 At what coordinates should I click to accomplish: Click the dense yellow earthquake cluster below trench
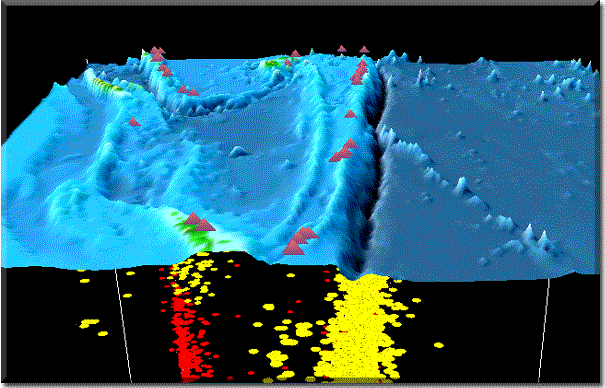click(359, 328)
